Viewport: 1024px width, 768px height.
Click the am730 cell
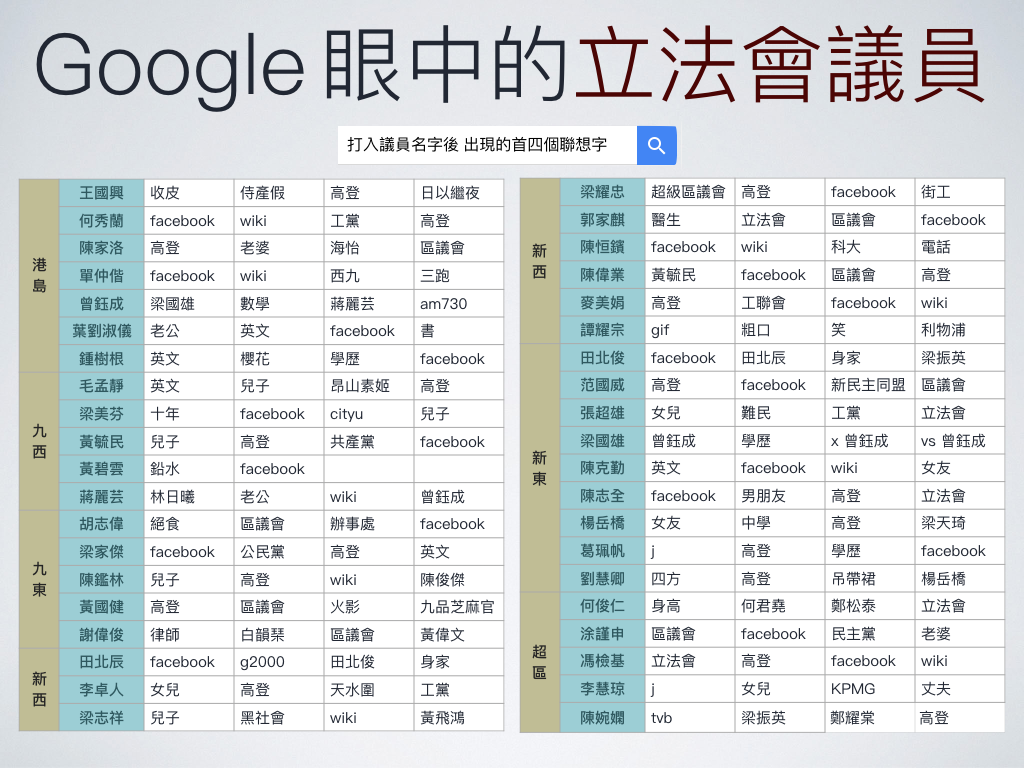click(x=459, y=304)
